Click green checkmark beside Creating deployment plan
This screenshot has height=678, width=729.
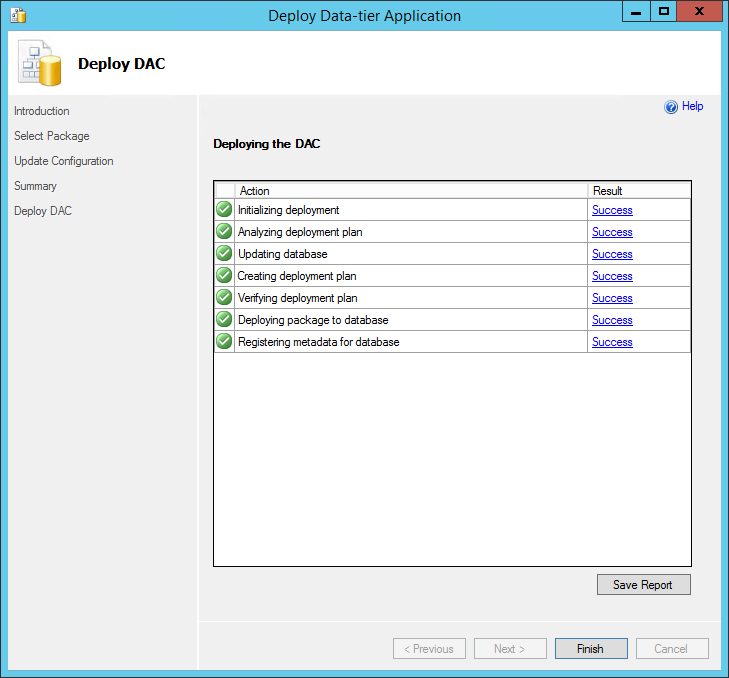click(224, 276)
